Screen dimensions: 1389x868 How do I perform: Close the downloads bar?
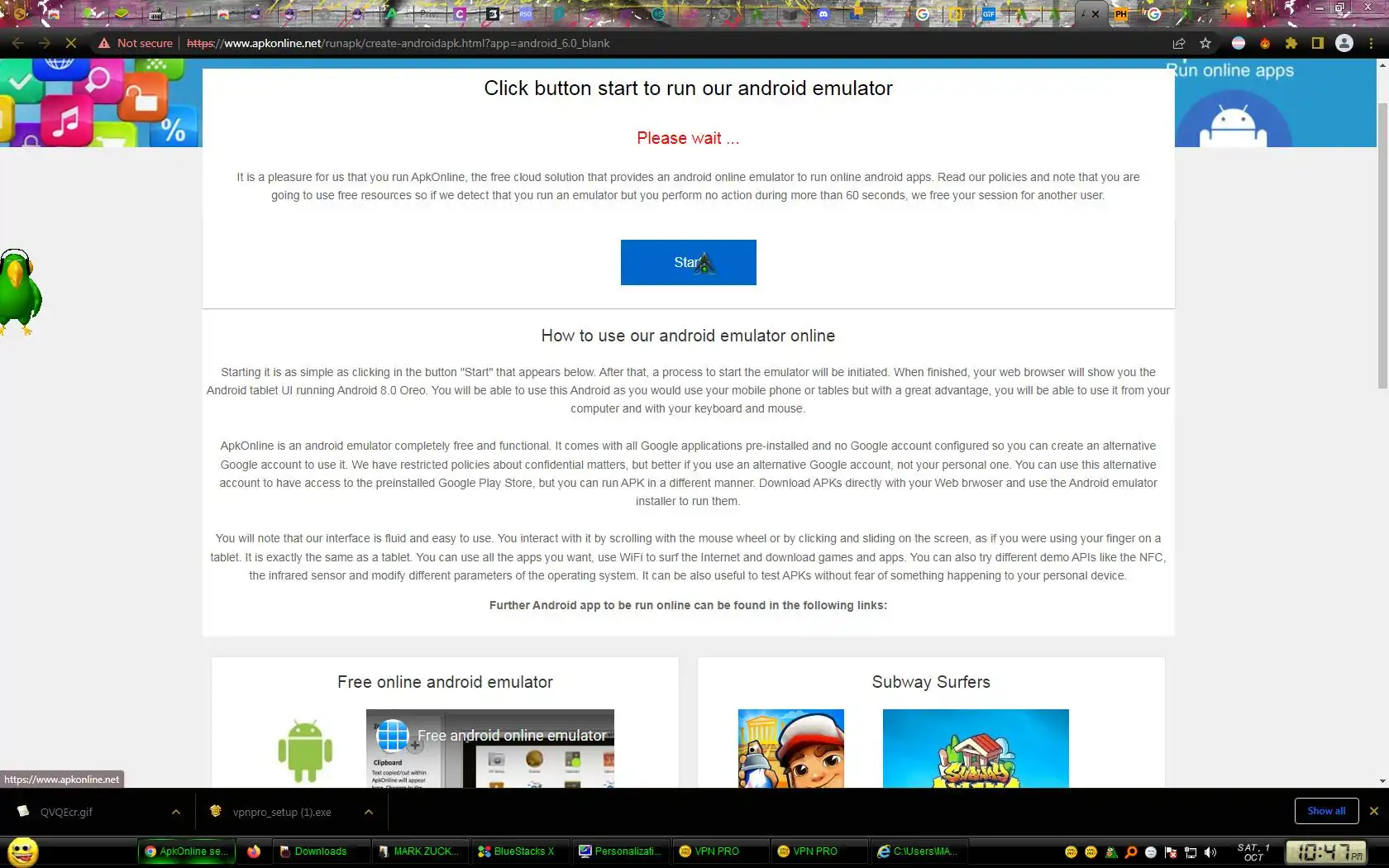click(1374, 811)
